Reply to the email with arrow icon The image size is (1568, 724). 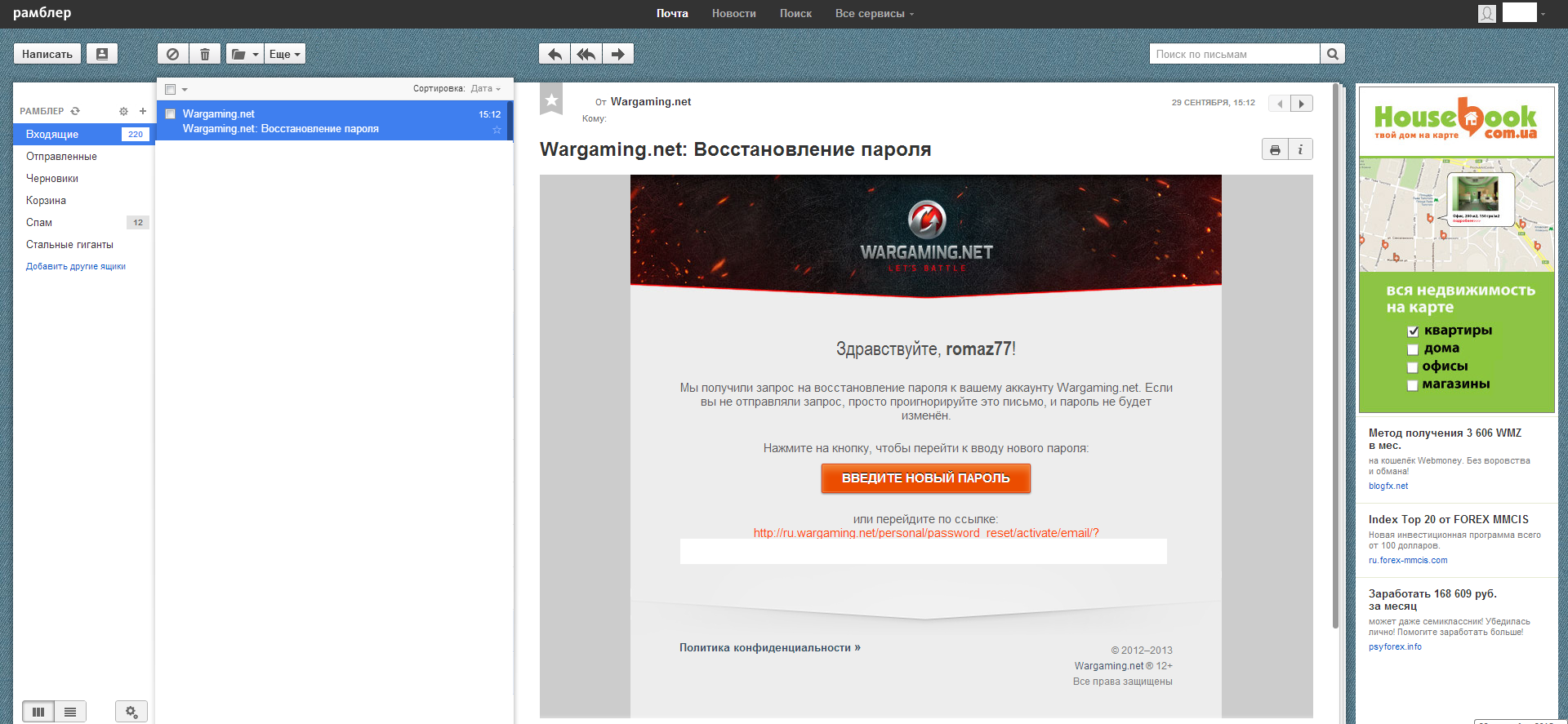pyautogui.click(x=555, y=54)
